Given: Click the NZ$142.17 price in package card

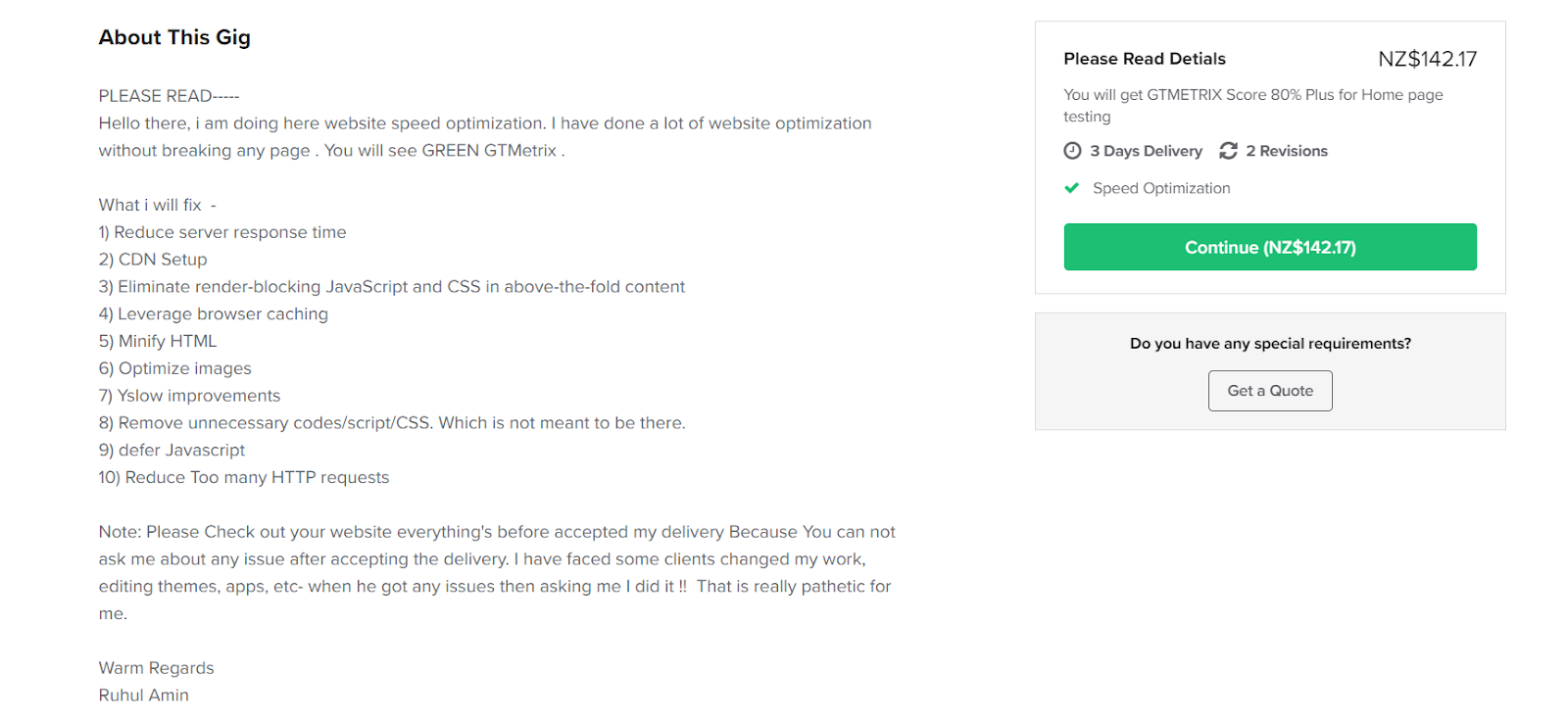Looking at the screenshot, I should 1427,59.
